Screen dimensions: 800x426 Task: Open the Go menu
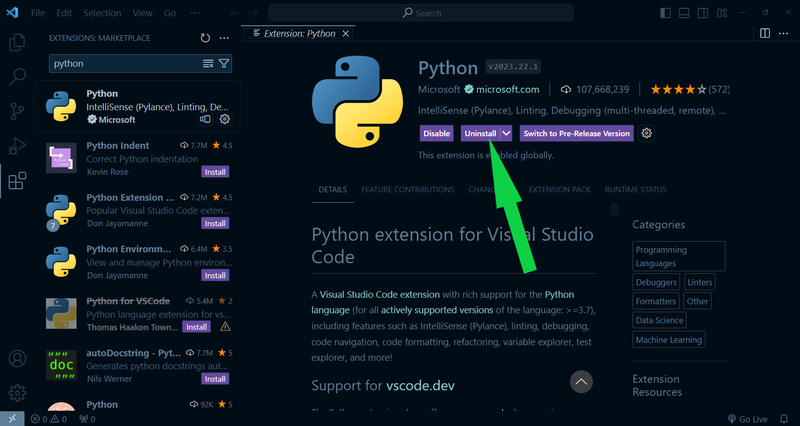(170, 13)
